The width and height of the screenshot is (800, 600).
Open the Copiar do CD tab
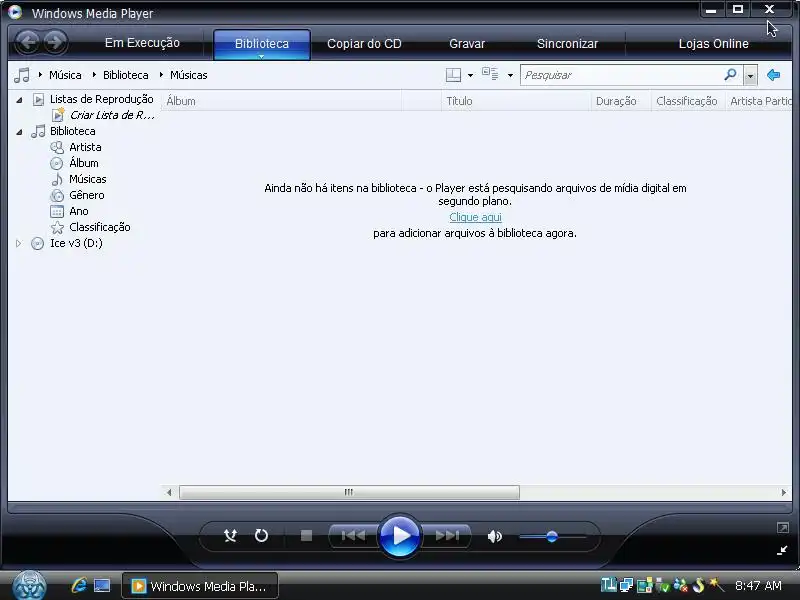pyautogui.click(x=364, y=44)
